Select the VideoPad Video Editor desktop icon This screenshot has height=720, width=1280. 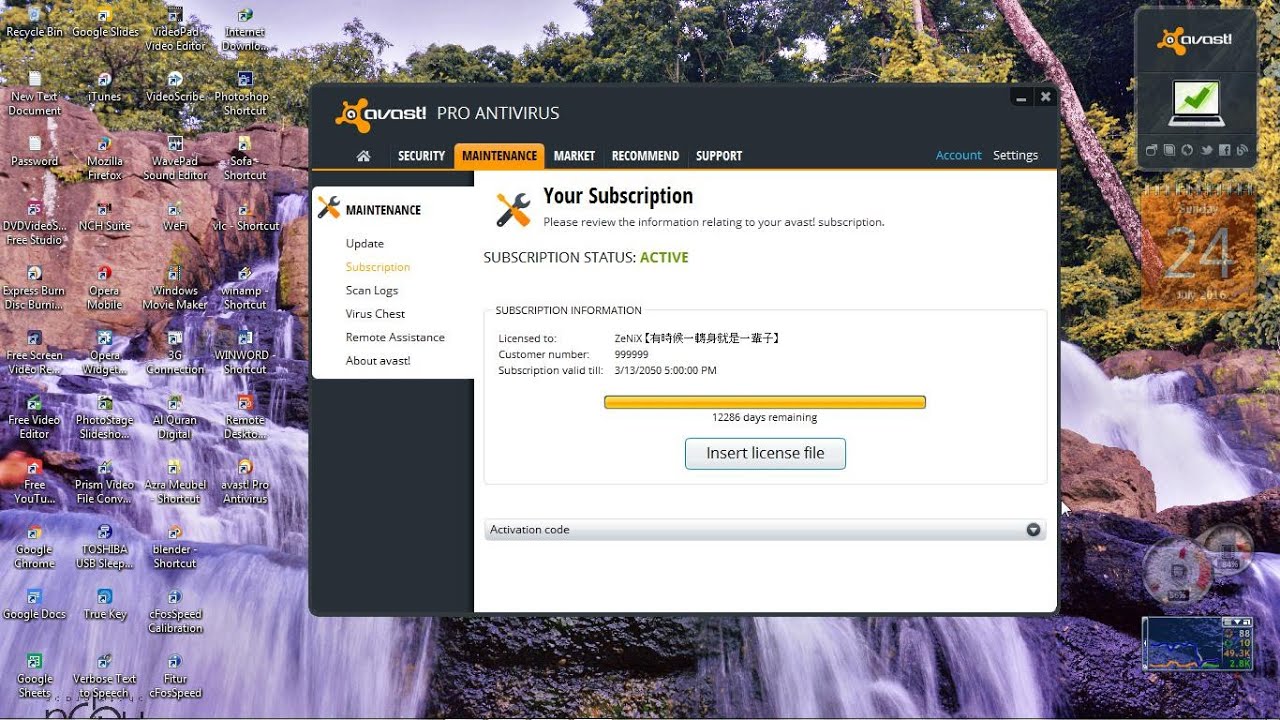tap(175, 31)
